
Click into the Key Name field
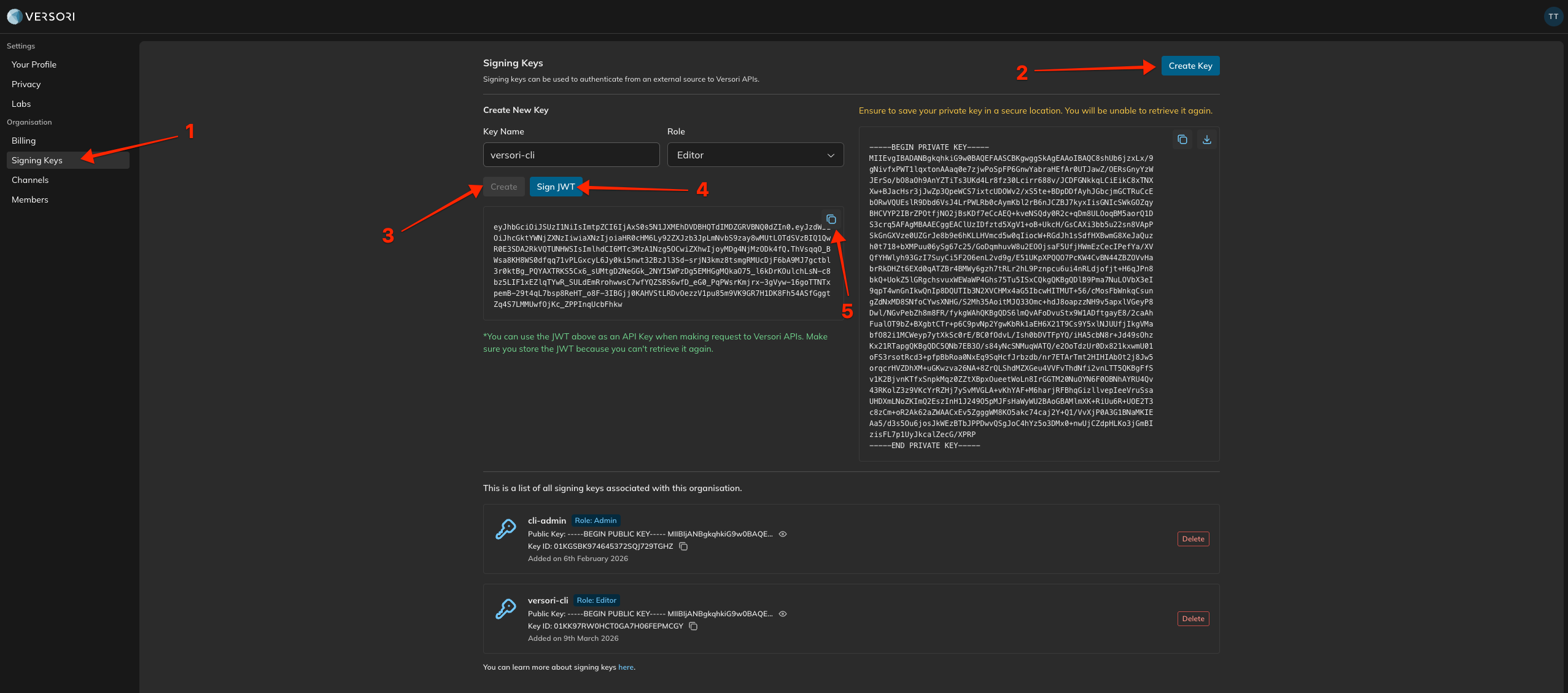(570, 155)
